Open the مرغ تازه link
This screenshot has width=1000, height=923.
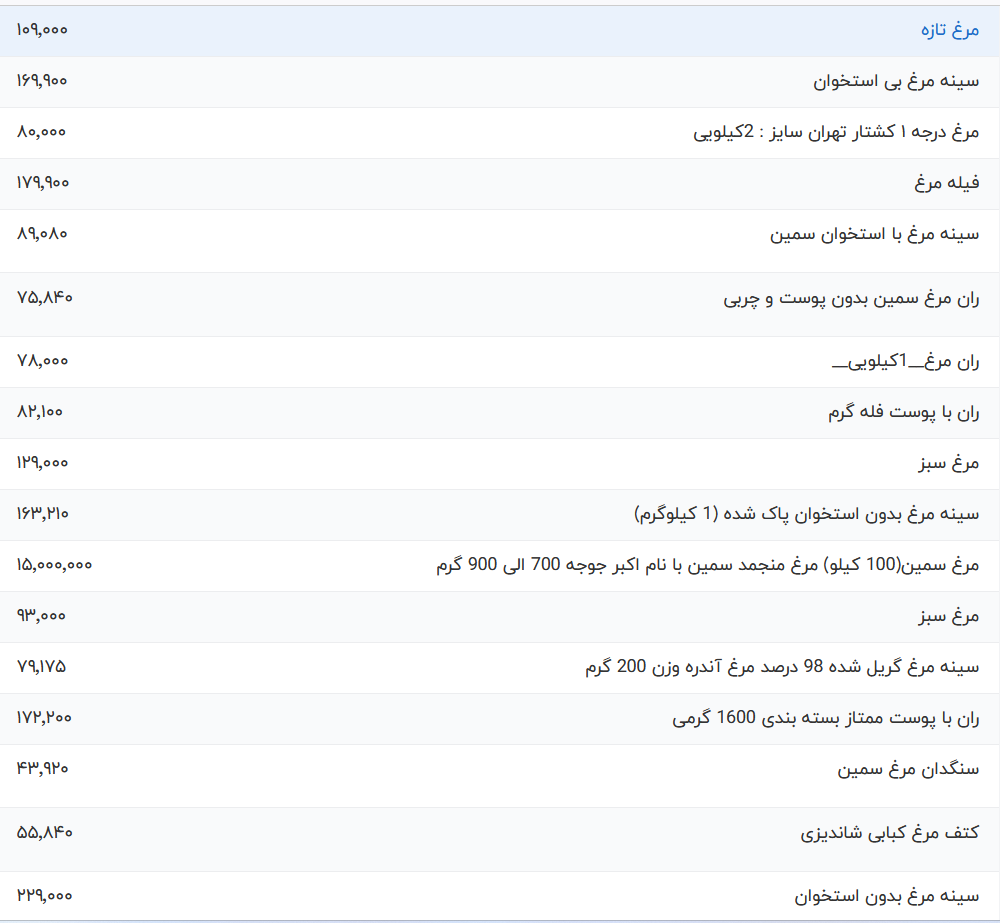[x=950, y=30]
